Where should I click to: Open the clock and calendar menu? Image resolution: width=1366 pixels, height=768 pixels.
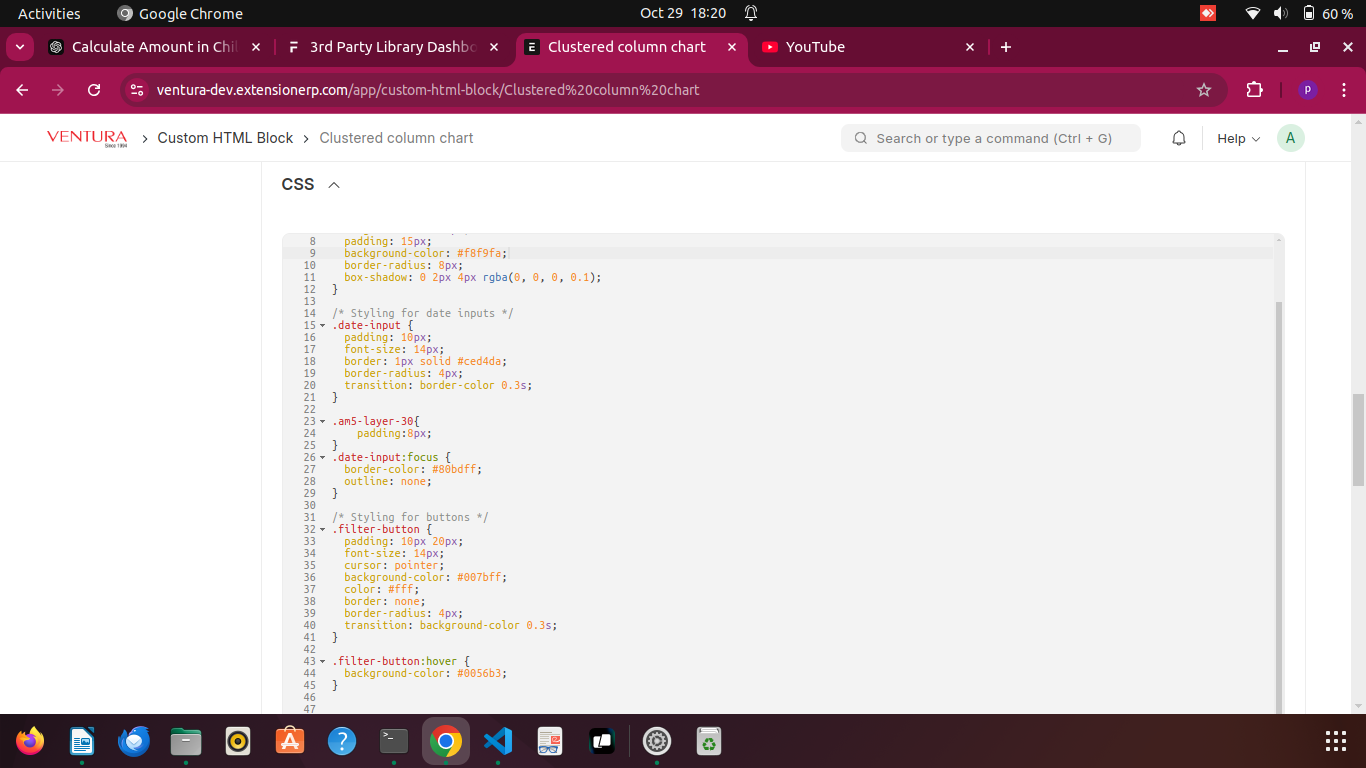click(683, 13)
